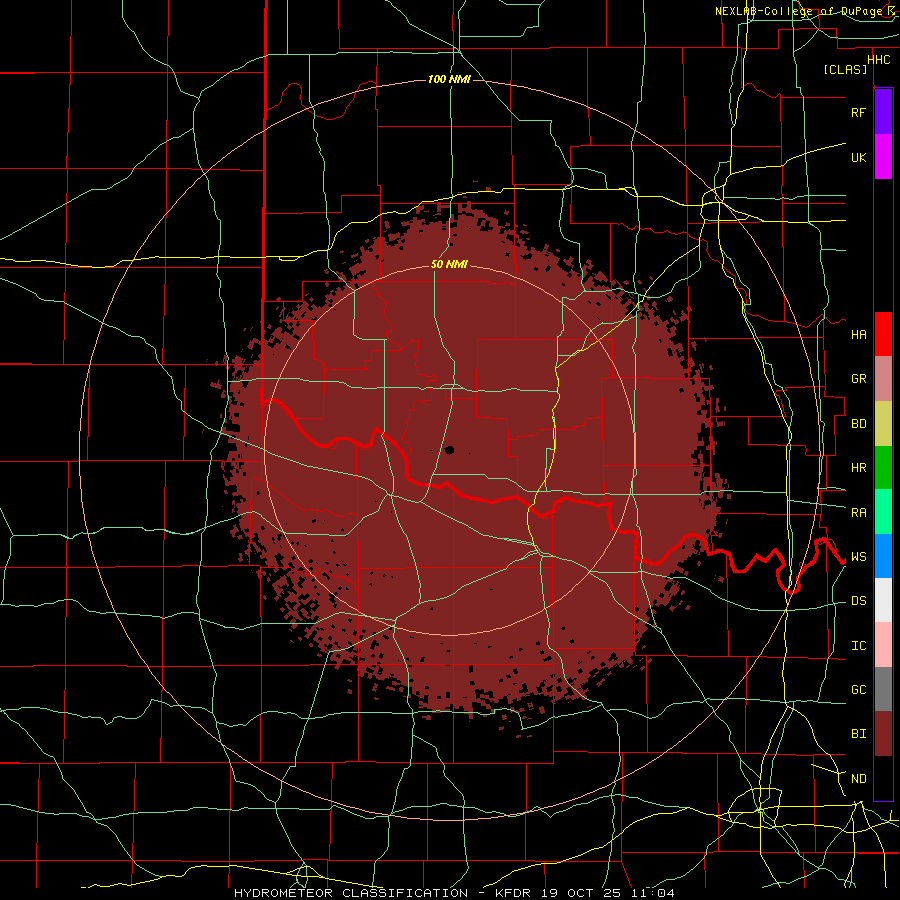The height and width of the screenshot is (900, 900).
Task: Click the BI dark-red color swatch
Action: click(883, 734)
